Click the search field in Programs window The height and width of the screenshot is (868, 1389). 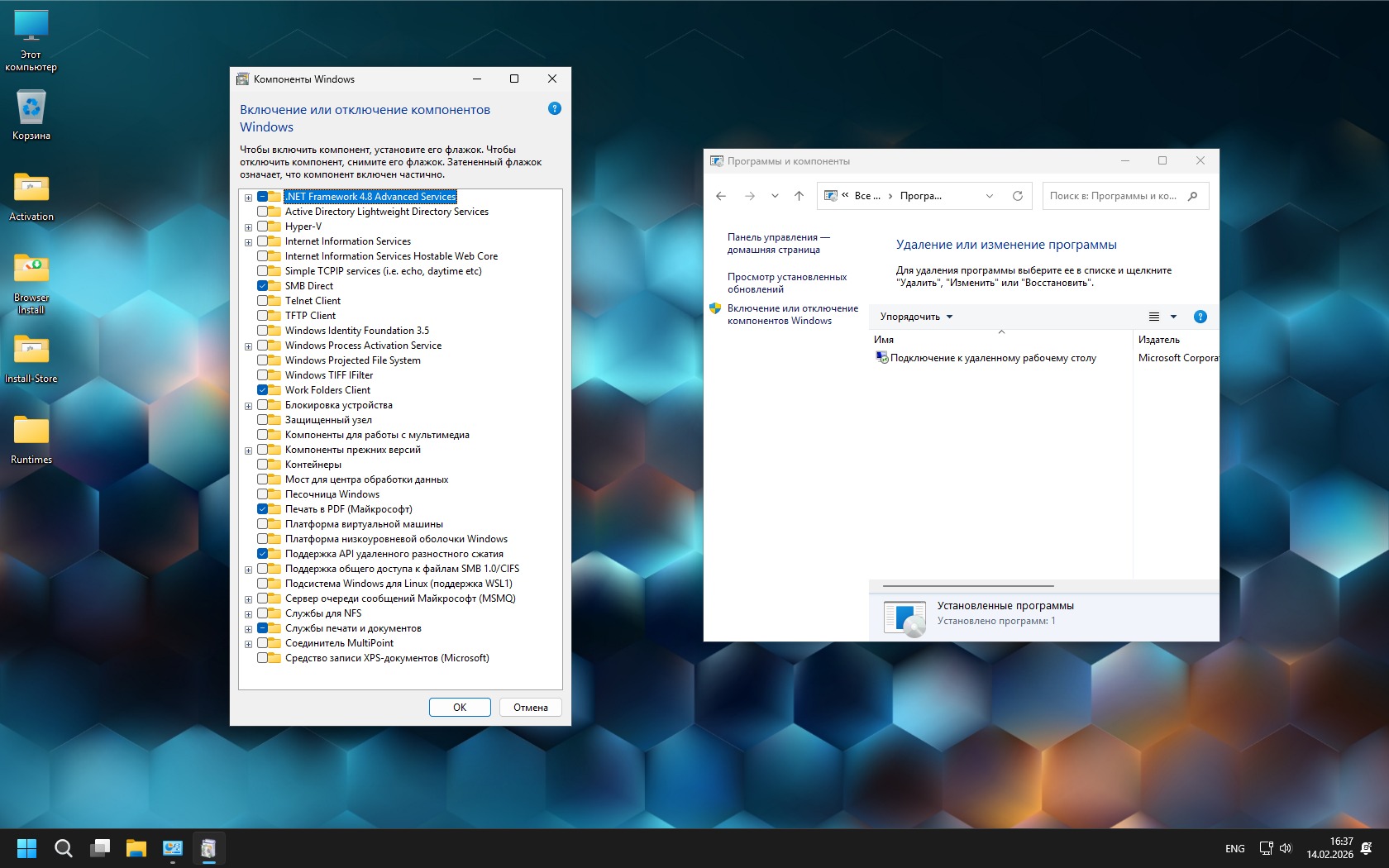1116,196
